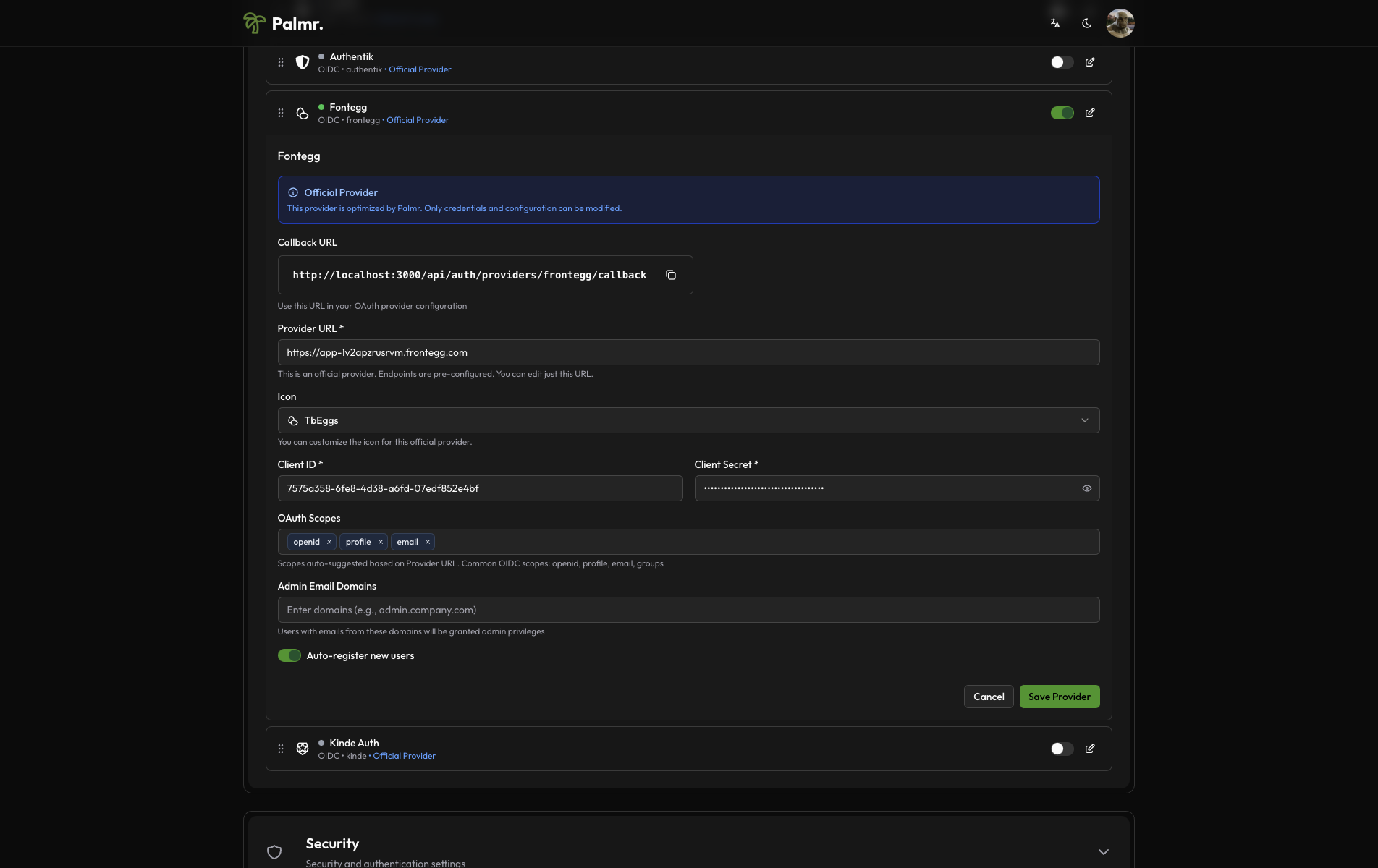Edit the Kinde Auth provider
Screen dimensions: 1378x868
(1090, 749)
